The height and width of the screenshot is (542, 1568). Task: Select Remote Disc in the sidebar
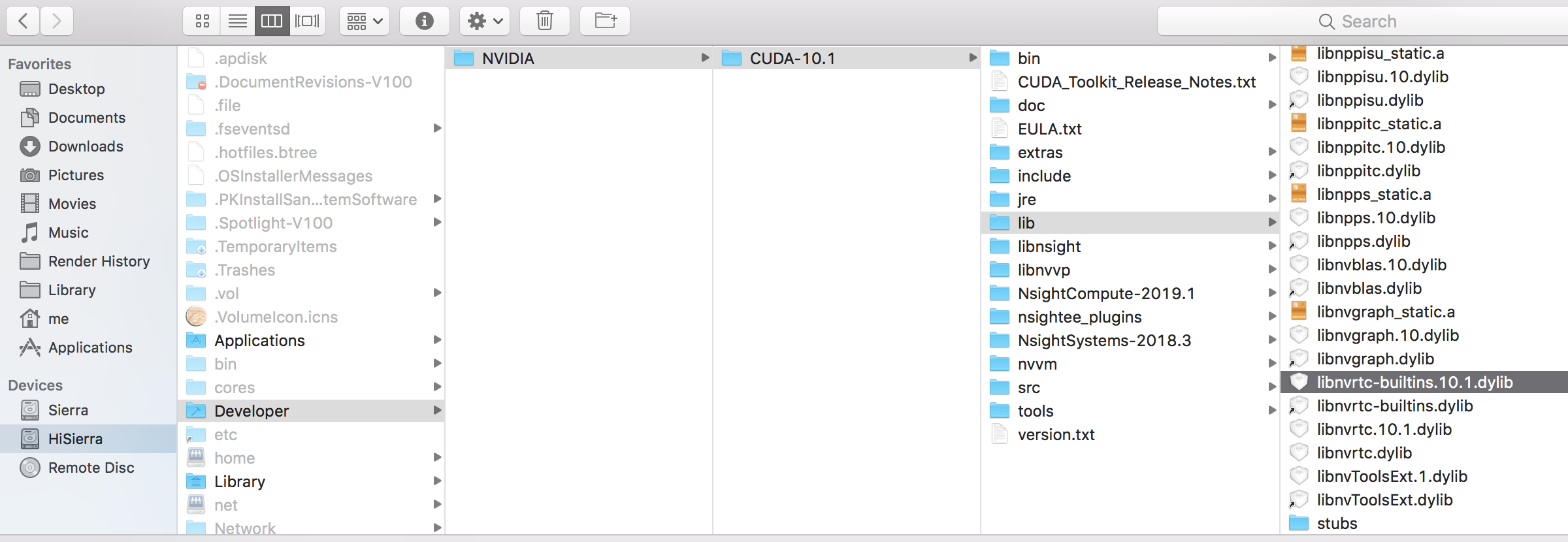pyautogui.click(x=91, y=468)
